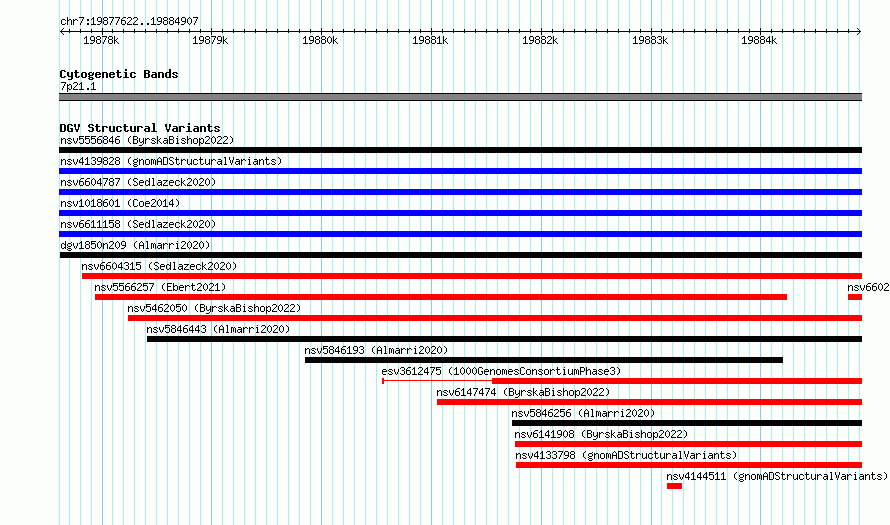890x525 pixels.
Task: Click the gray 7p21.1 cytogenetic band bar
Action: coord(460,97)
